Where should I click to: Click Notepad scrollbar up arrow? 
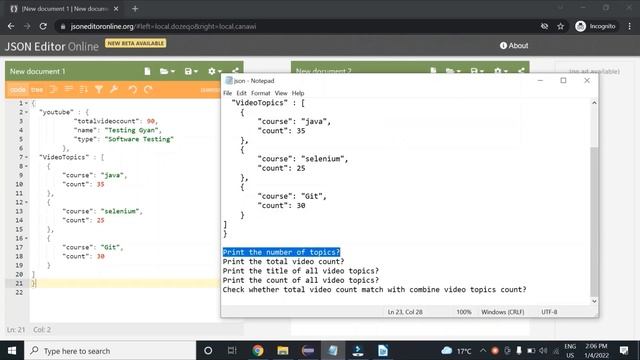(x=594, y=103)
